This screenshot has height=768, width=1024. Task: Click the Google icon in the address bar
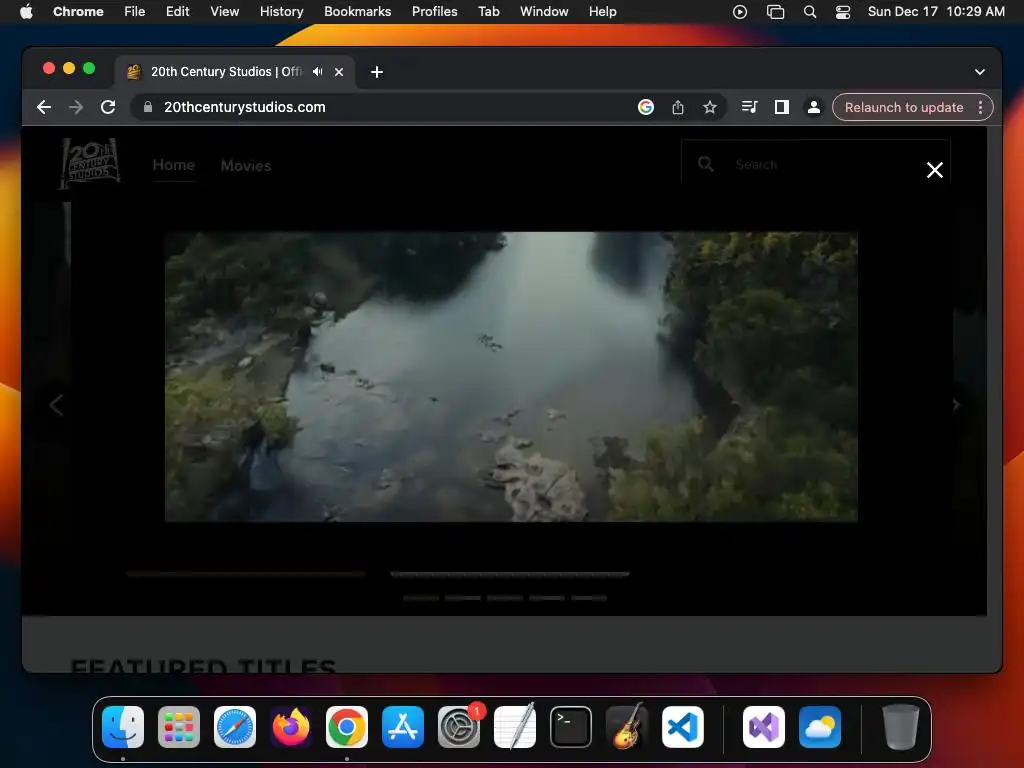(x=646, y=107)
